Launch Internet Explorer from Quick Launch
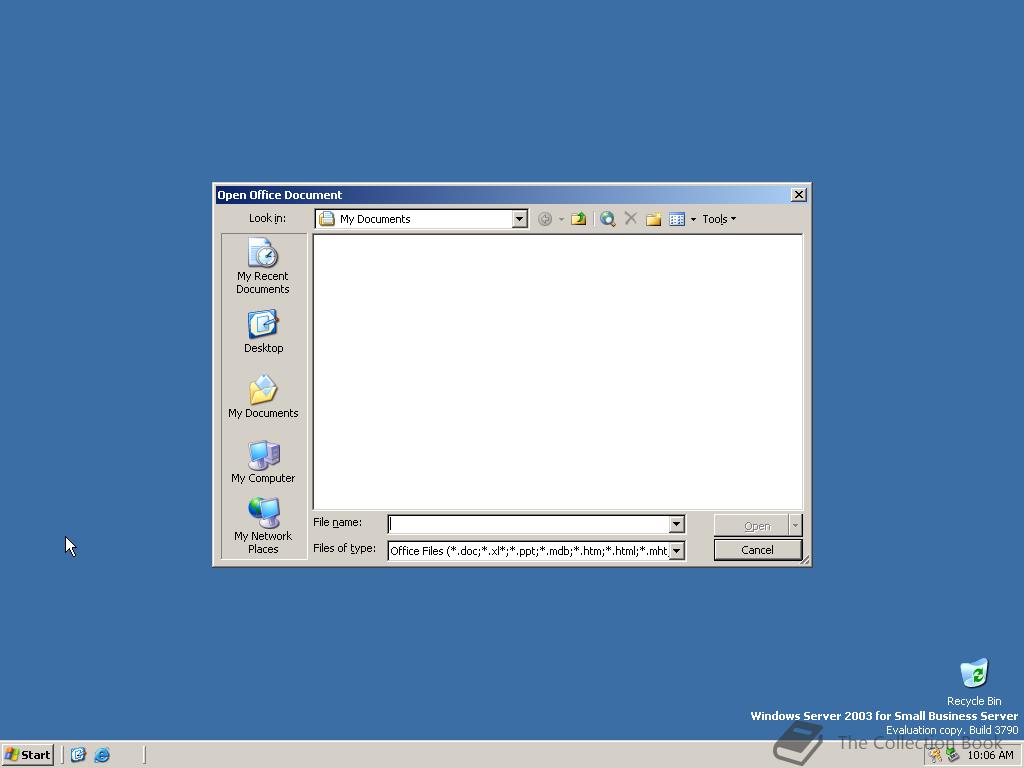Image resolution: width=1024 pixels, height=768 pixels. [102, 755]
